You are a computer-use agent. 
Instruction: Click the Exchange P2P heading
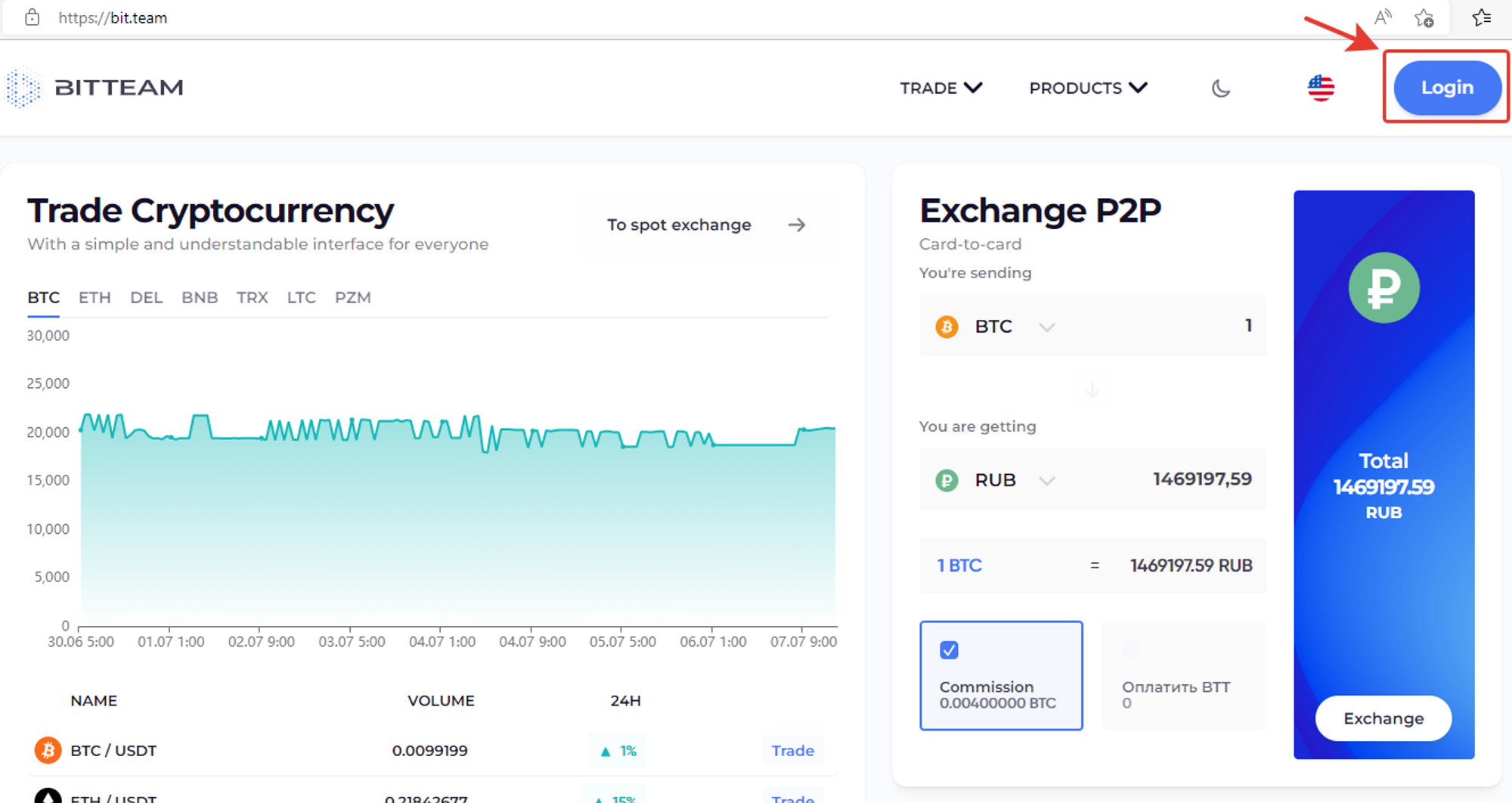1040,210
